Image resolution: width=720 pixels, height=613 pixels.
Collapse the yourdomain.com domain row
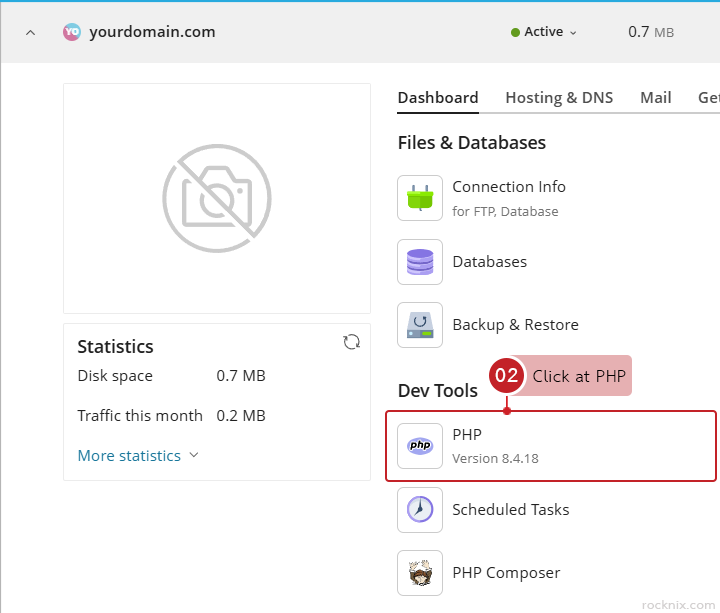coord(30,32)
